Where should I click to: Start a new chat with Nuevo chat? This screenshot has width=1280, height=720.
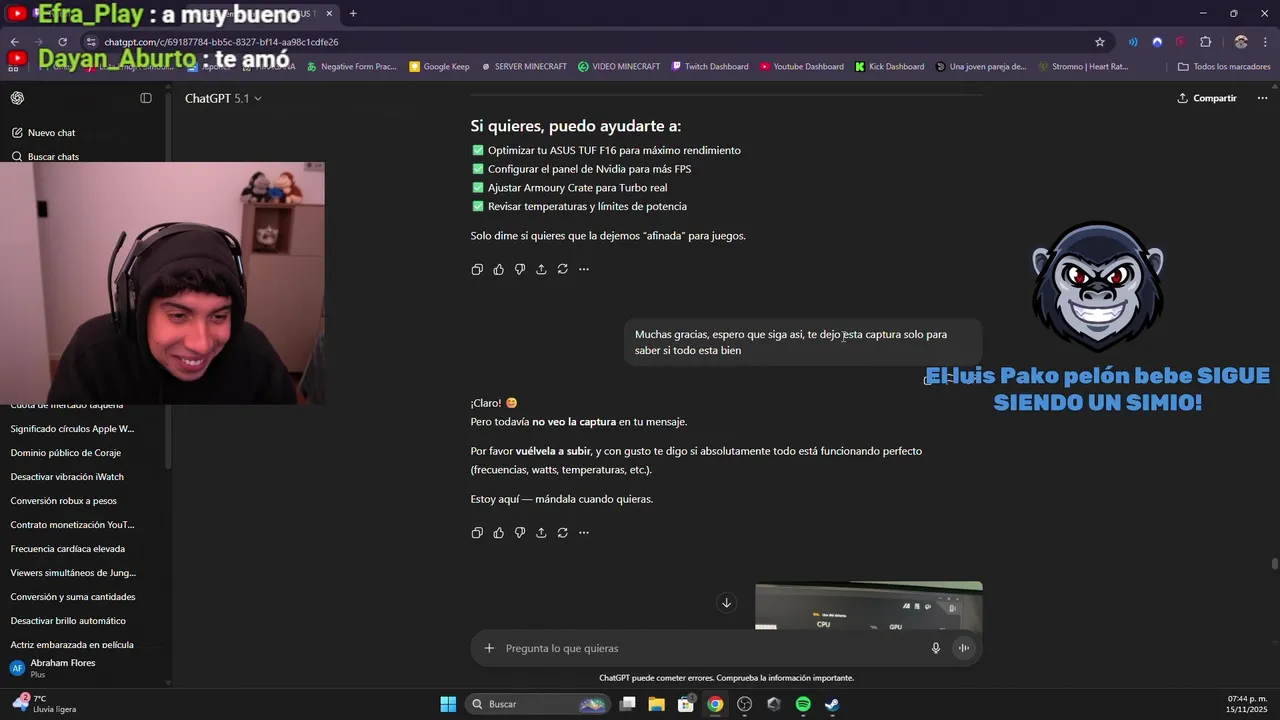(x=43, y=133)
